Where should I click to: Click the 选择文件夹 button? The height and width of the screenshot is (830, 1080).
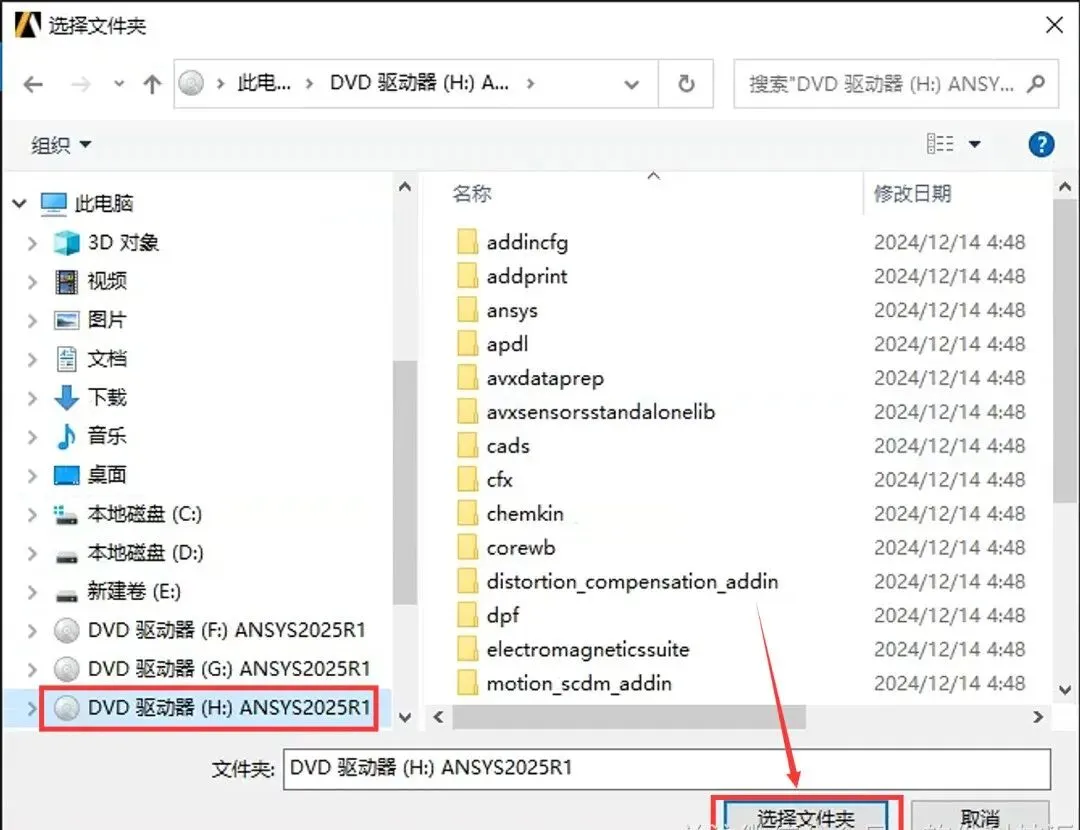click(x=806, y=817)
